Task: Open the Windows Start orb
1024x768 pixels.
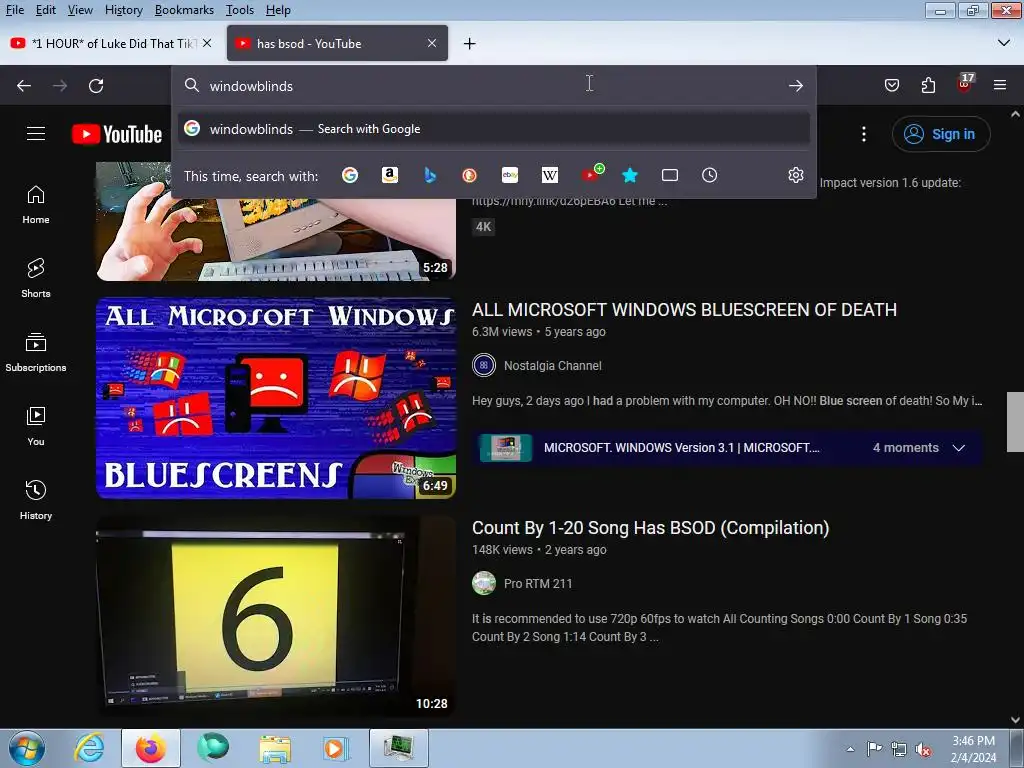Action: tap(27, 748)
